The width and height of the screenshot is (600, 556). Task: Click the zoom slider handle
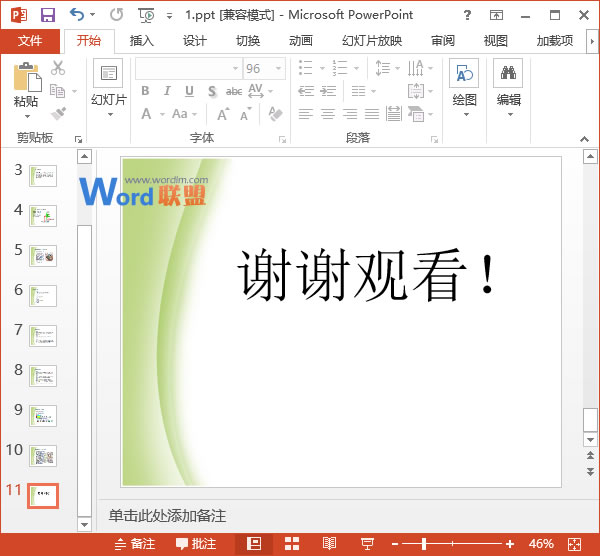pyautogui.click(x=424, y=543)
